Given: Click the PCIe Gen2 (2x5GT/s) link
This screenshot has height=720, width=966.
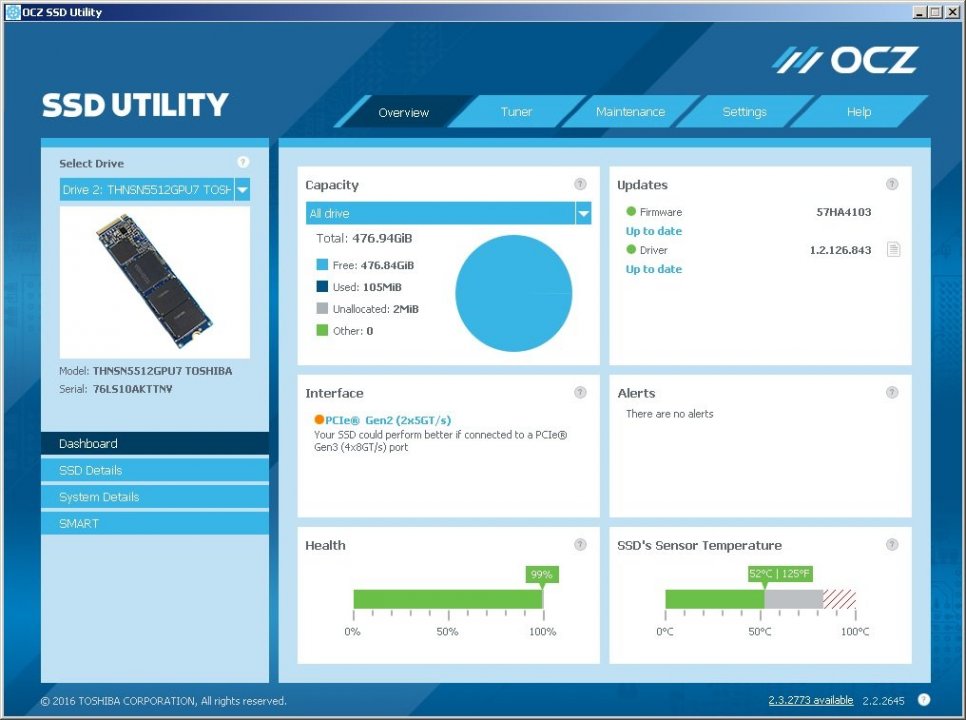Looking at the screenshot, I should tap(388, 420).
